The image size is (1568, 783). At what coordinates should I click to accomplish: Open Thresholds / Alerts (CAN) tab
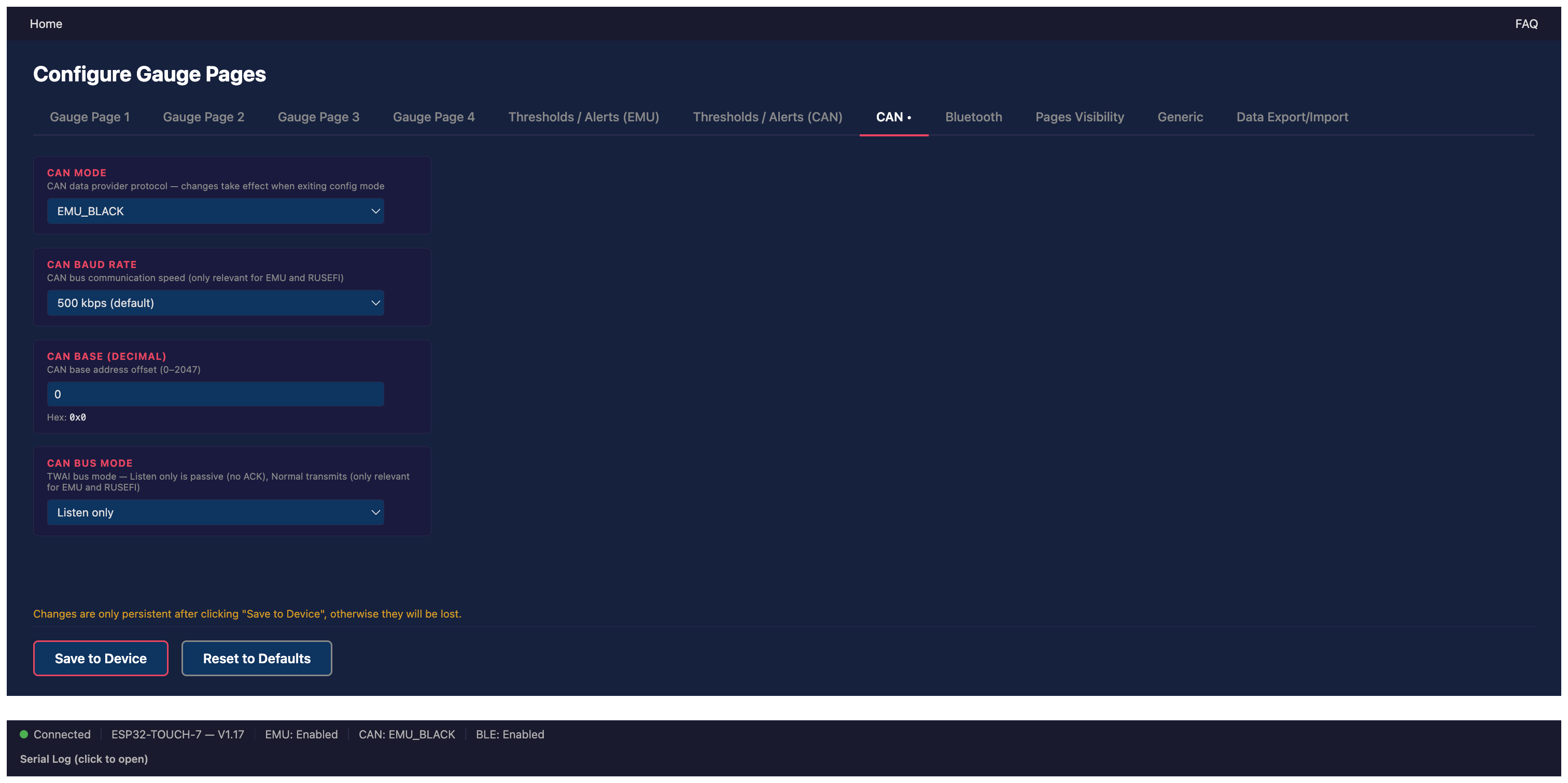coord(767,117)
